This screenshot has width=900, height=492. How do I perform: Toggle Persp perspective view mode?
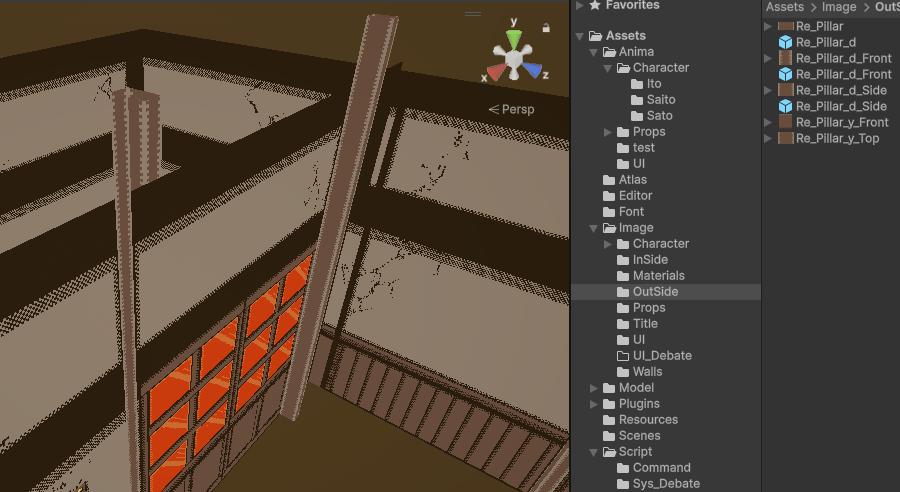pos(511,109)
